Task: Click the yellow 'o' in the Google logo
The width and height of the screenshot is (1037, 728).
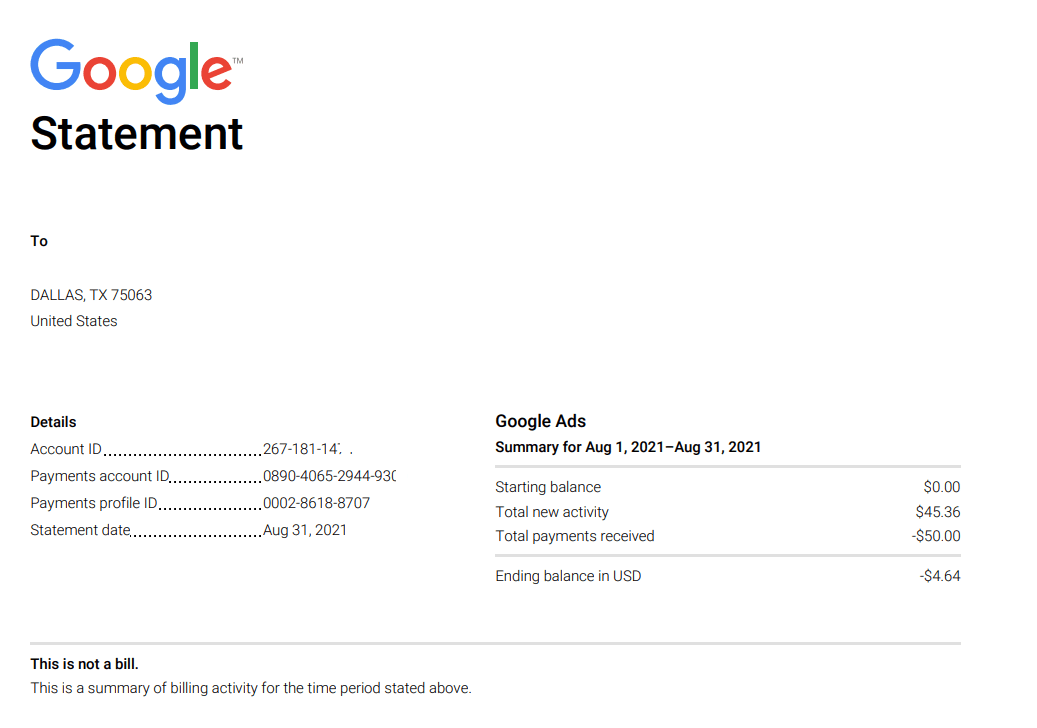Action: point(134,73)
